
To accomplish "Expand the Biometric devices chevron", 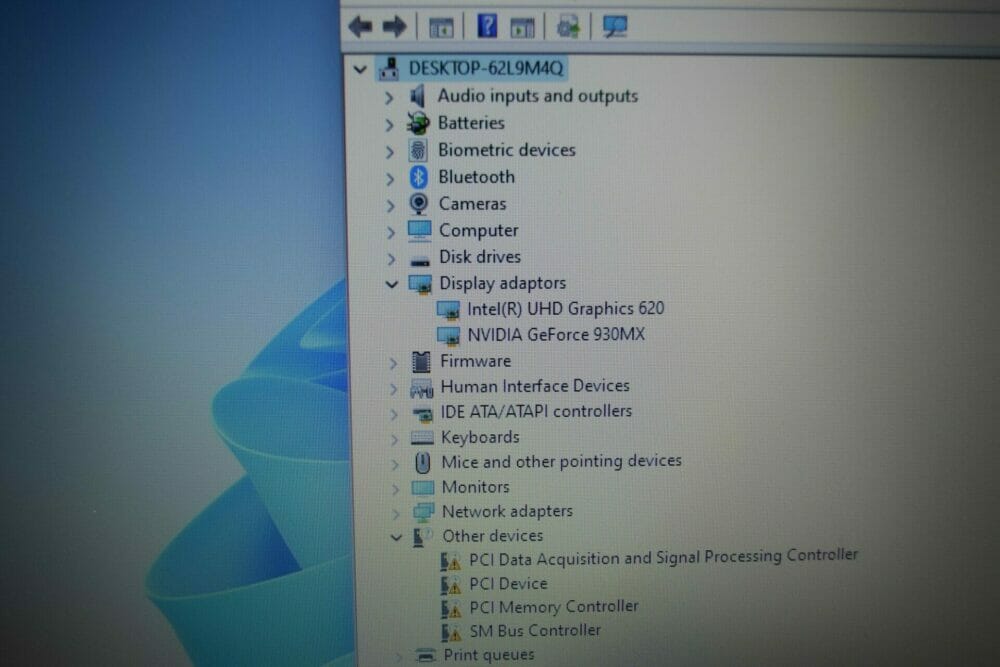I will pos(390,152).
